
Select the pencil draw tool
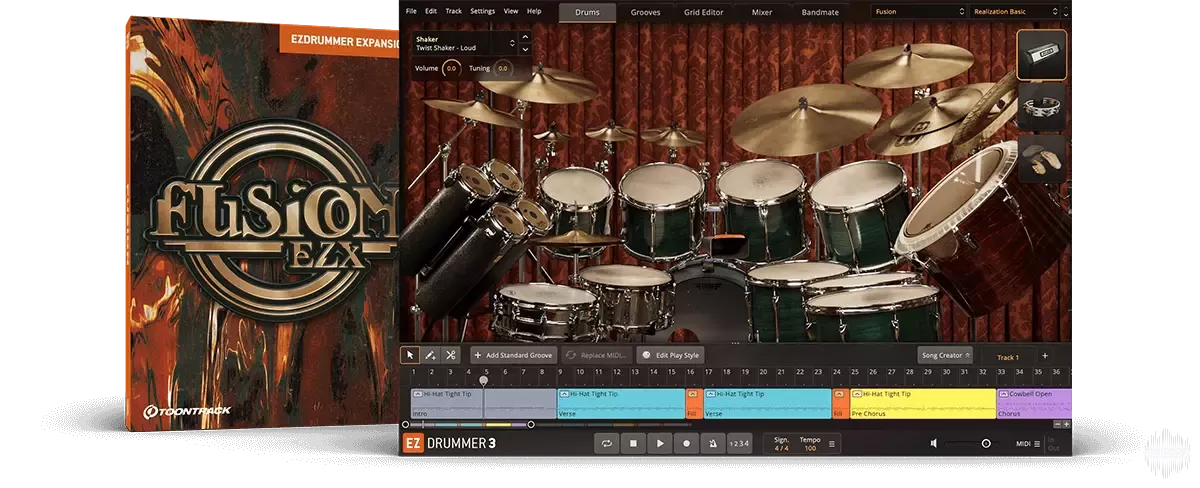pyautogui.click(x=430, y=355)
